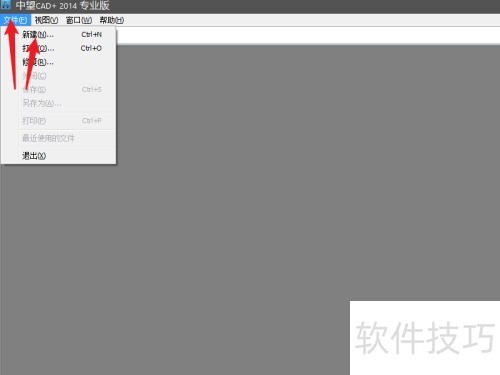Image resolution: width=500 pixels, height=375 pixels.
Task: Choose 退出(X) to quit the application
Action: click(x=59, y=156)
